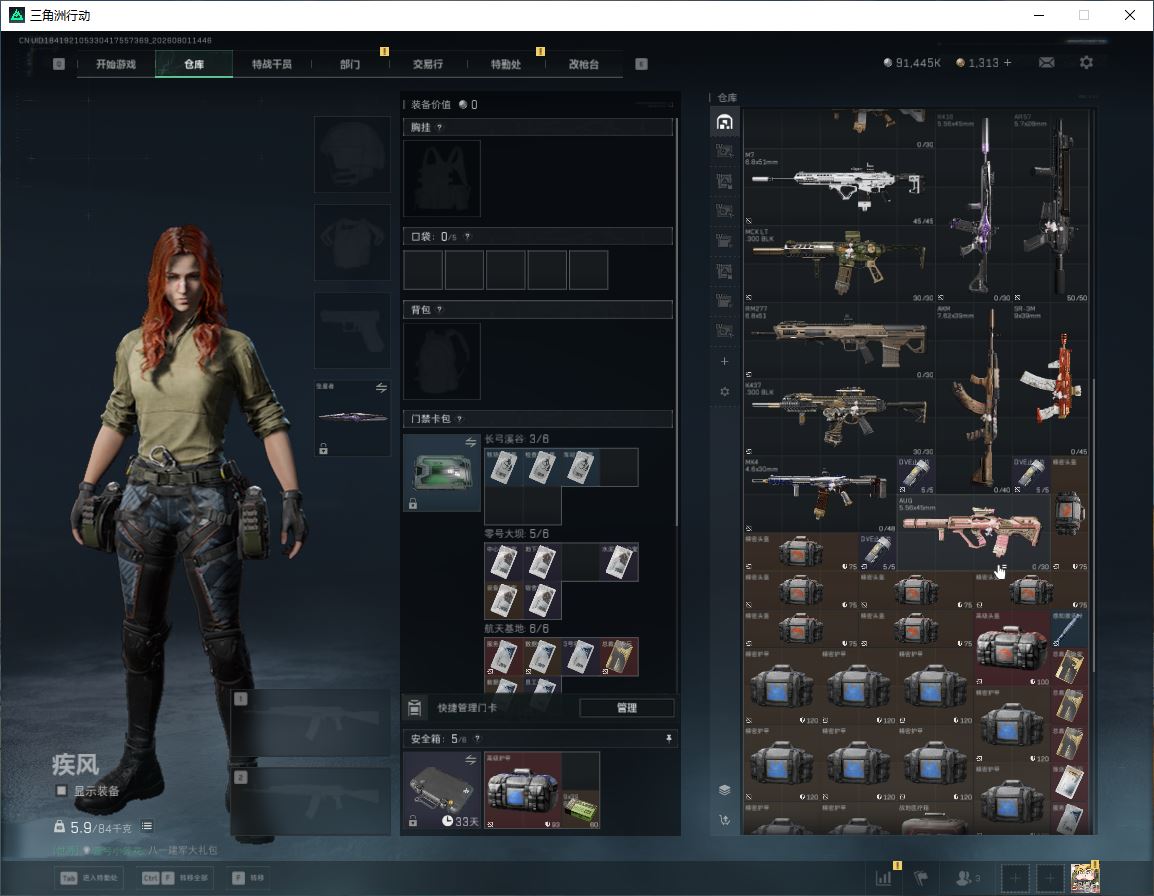Click the swap arrows on key card case

pos(470,442)
